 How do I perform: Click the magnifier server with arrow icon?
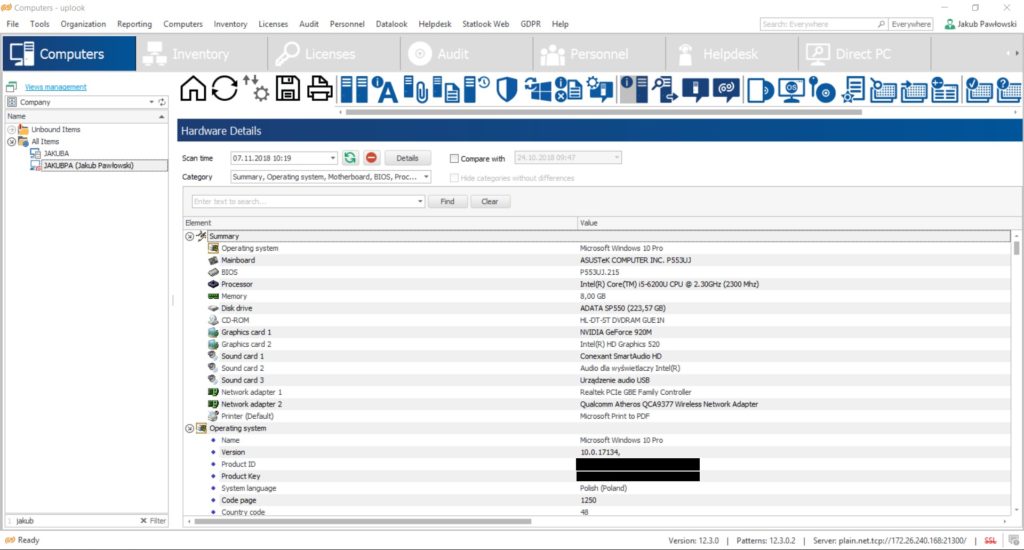pos(664,89)
